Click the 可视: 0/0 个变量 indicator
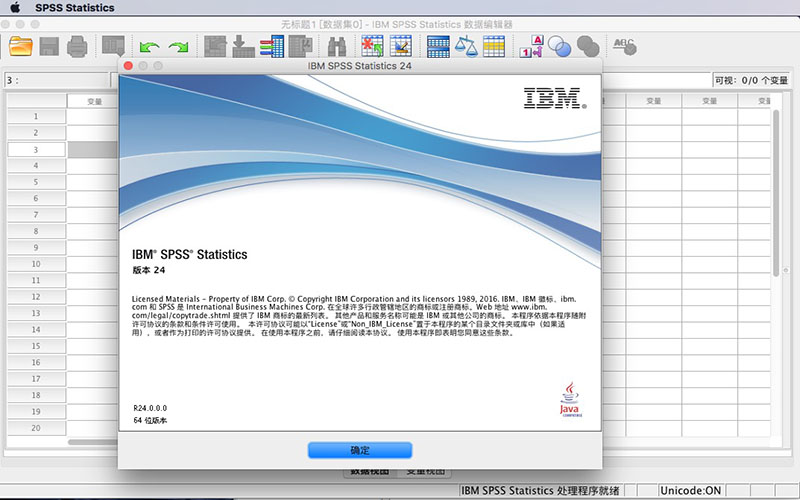This screenshot has width=800, height=500. tap(752, 80)
